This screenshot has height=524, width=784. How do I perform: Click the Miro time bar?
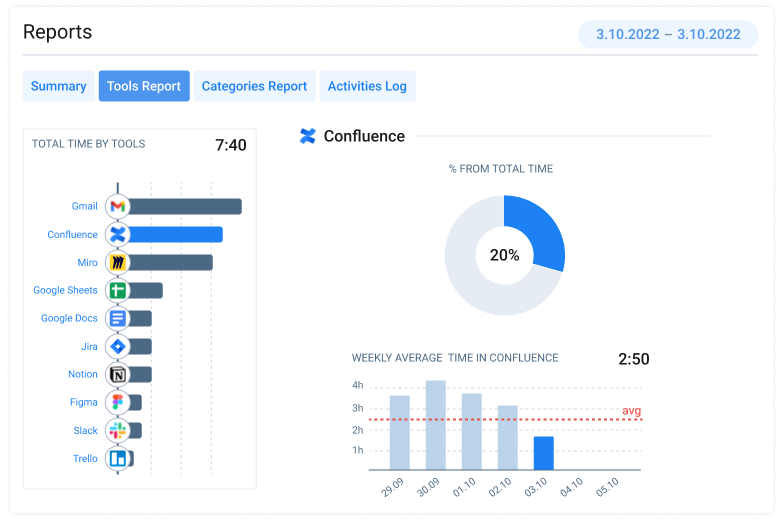171,262
